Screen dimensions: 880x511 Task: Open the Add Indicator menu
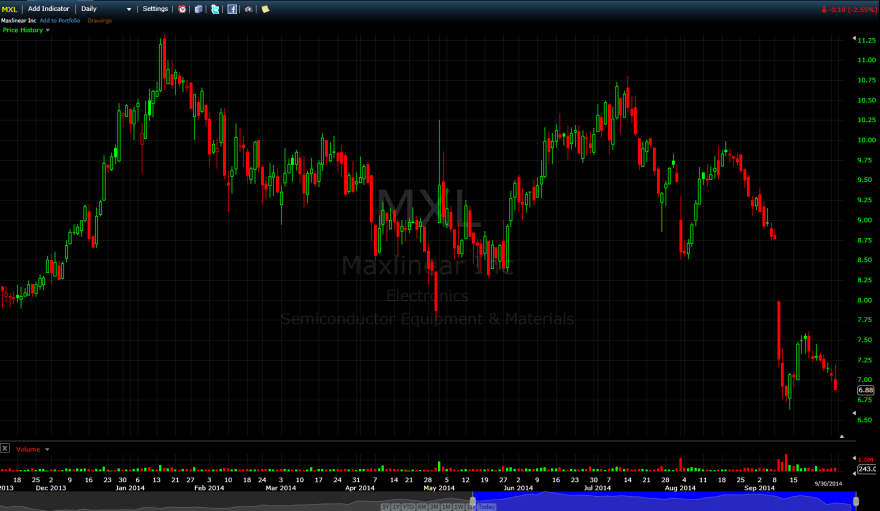[48, 9]
